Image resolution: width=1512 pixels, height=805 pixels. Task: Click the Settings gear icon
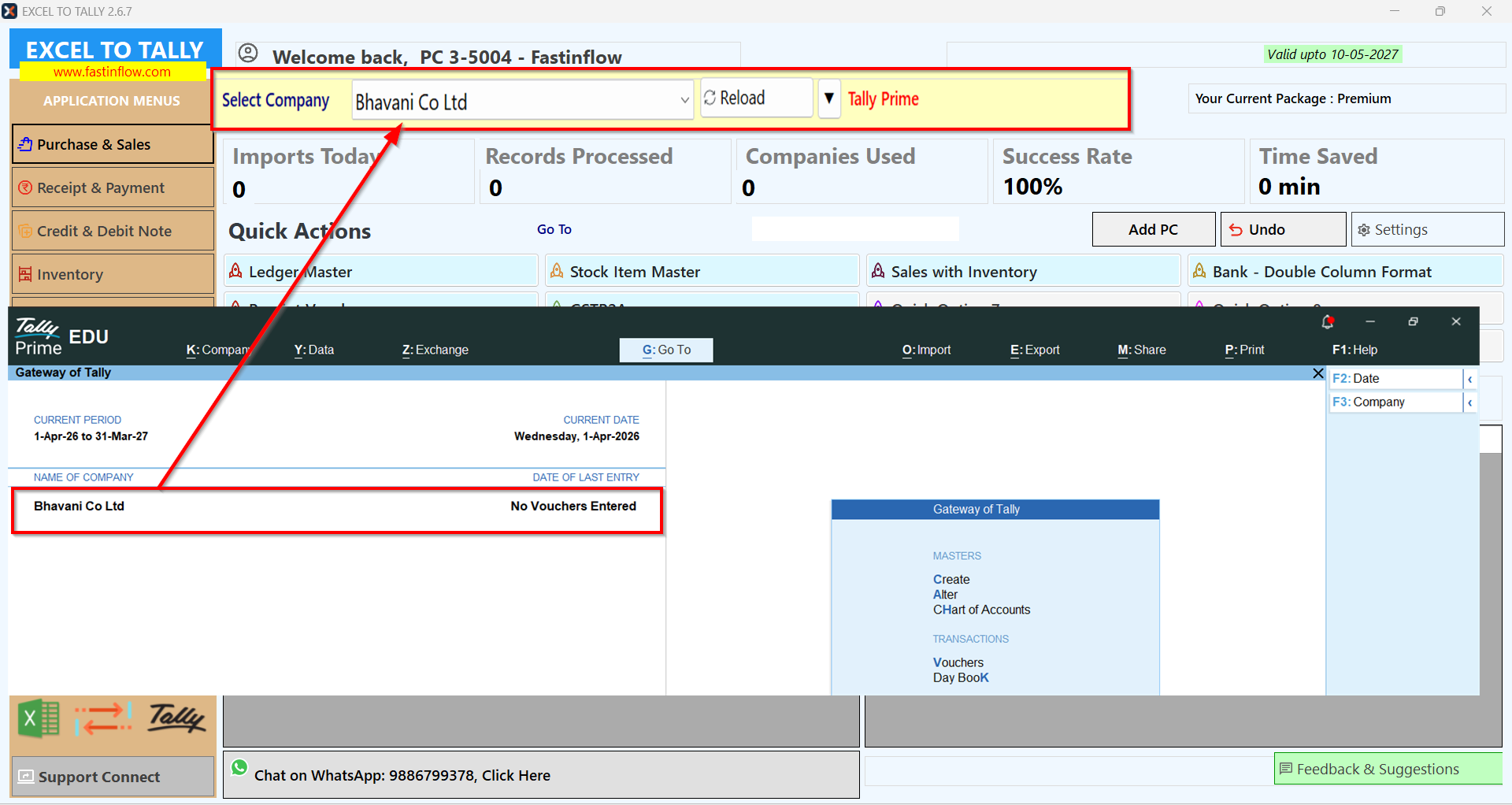point(1364,230)
